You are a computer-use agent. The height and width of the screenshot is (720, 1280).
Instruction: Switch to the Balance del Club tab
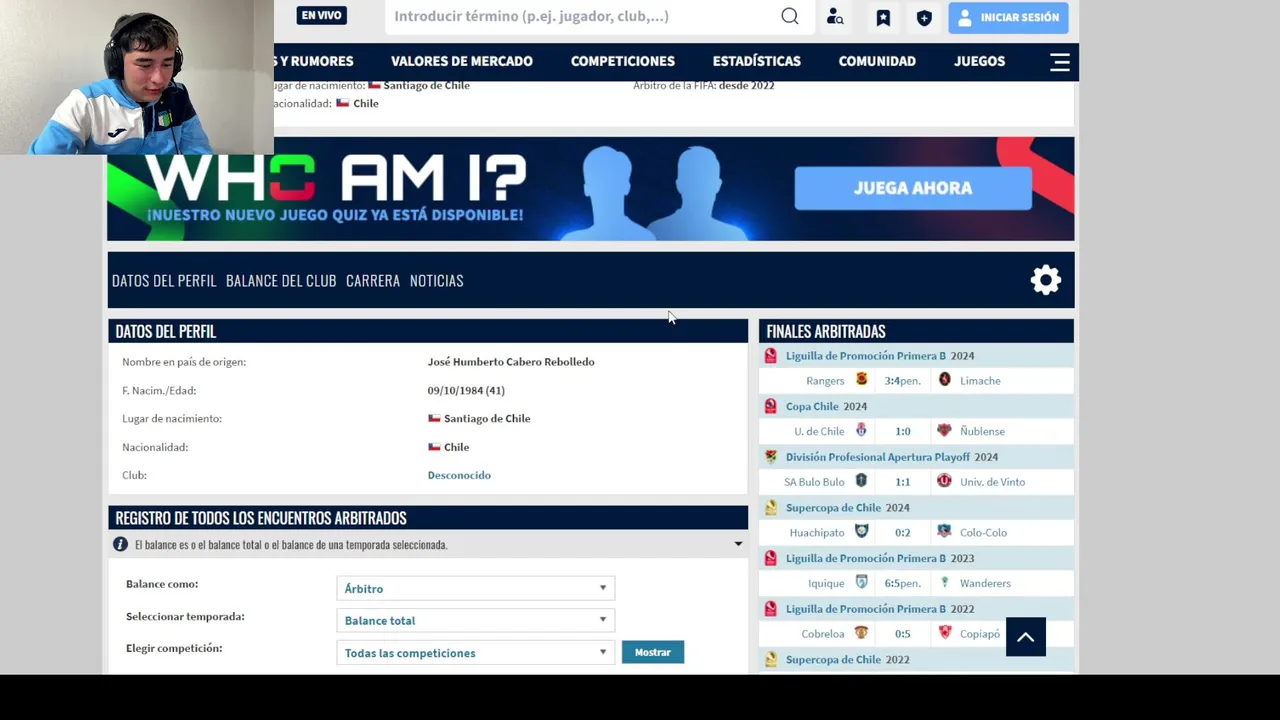point(281,280)
